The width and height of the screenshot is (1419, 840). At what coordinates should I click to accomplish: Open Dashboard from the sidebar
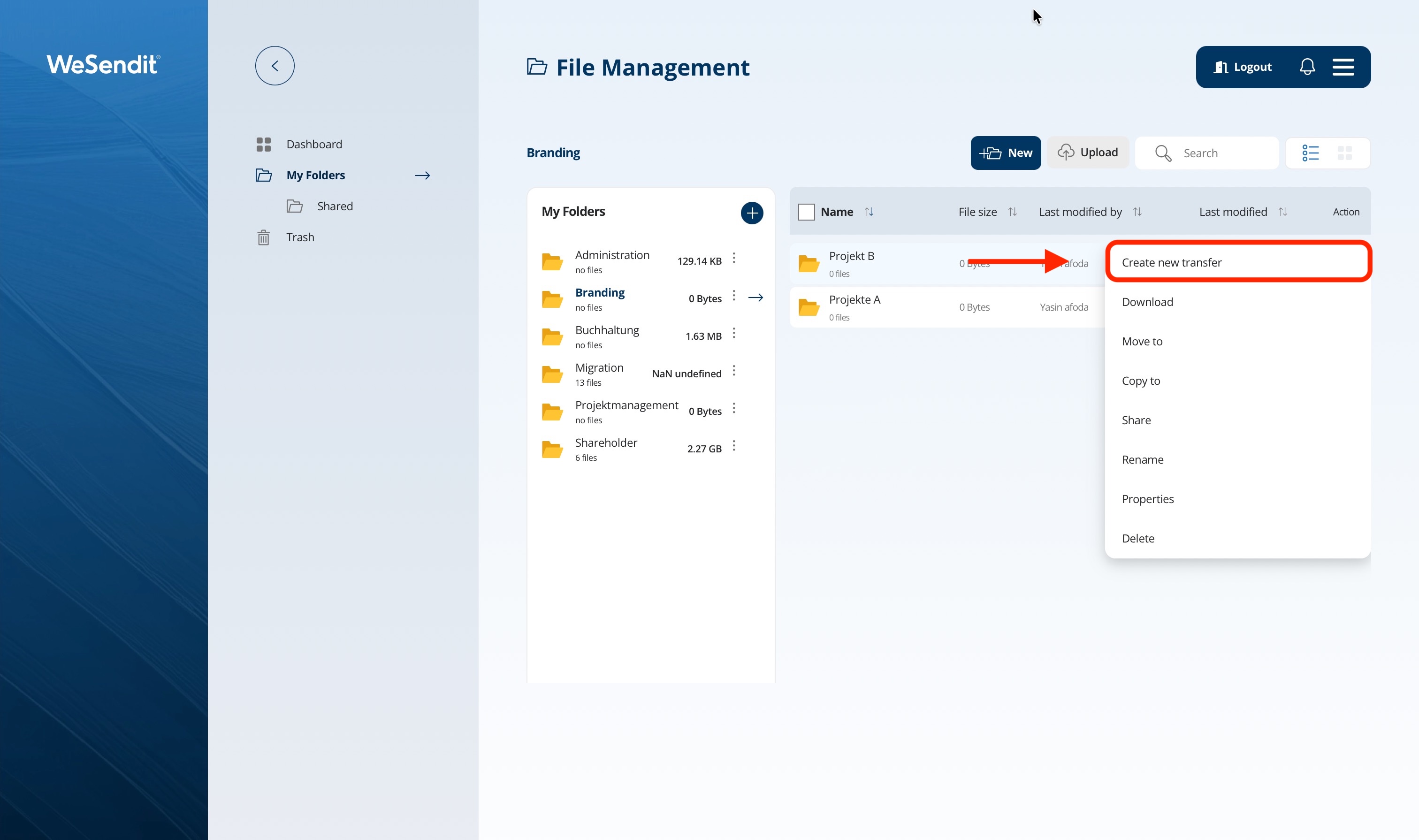[x=313, y=145]
